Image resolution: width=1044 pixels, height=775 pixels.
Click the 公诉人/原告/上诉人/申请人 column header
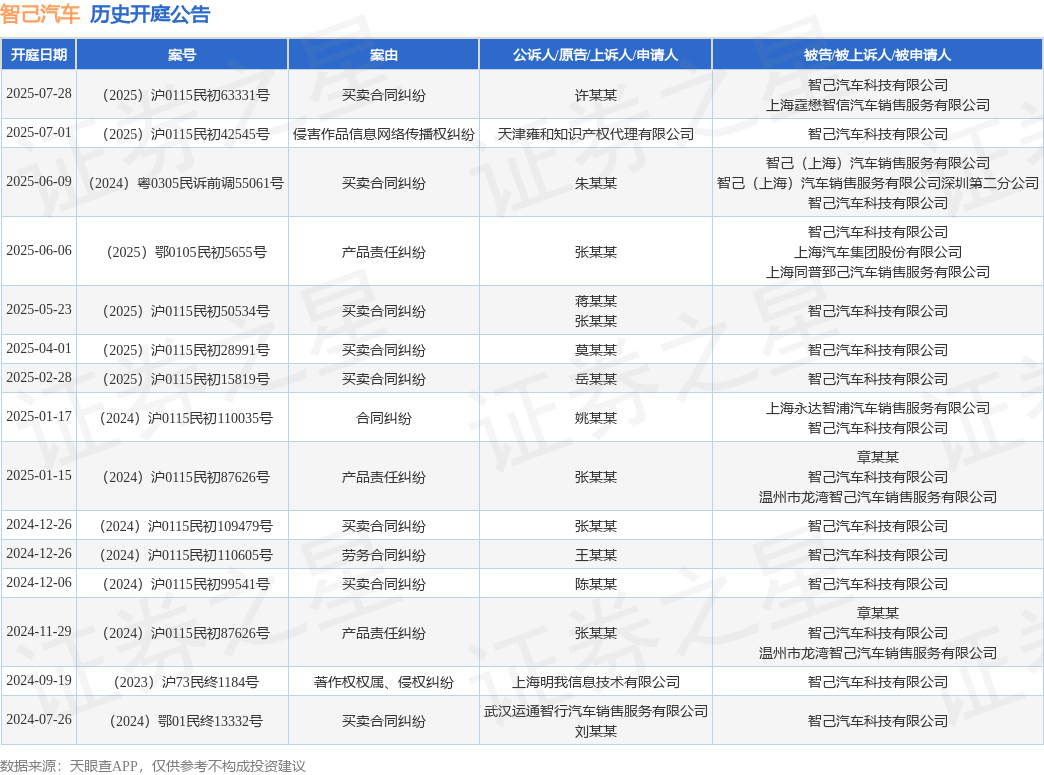click(595, 55)
